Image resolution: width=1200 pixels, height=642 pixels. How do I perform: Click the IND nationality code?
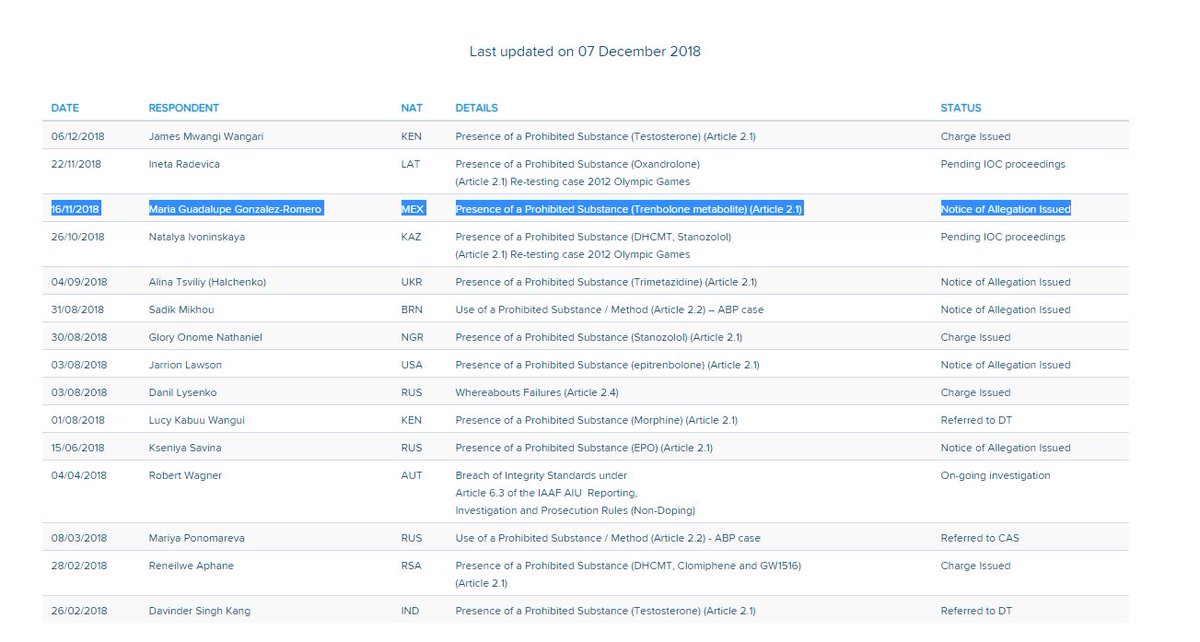[x=410, y=611]
